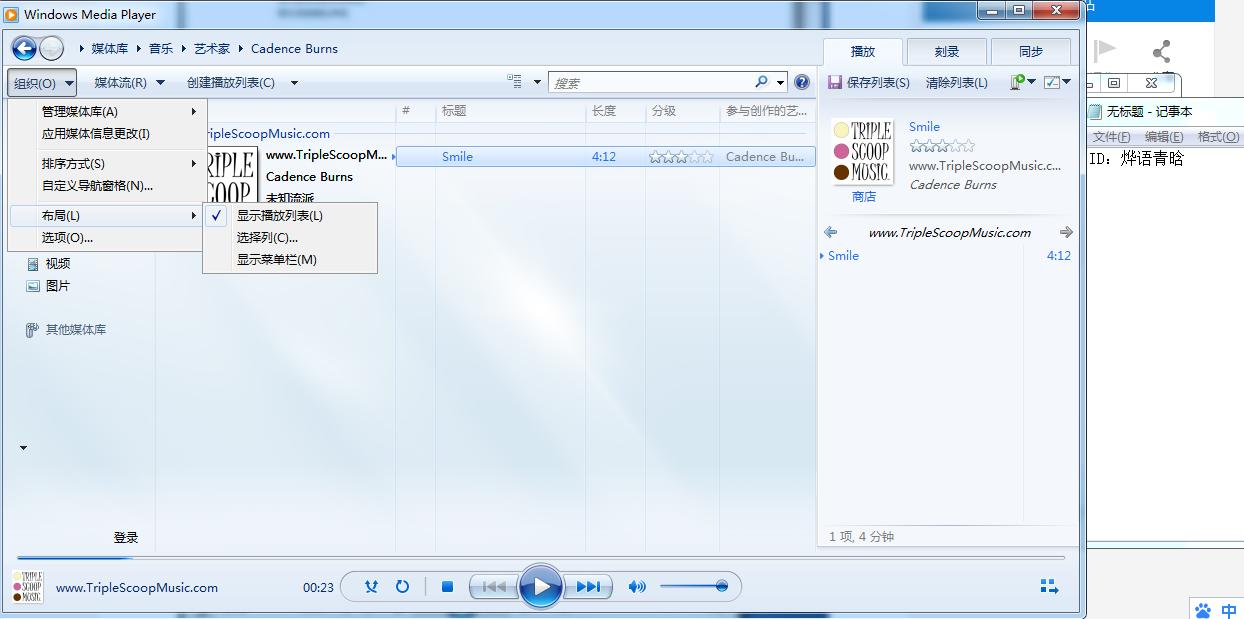Open the Layout submenu item
This screenshot has width=1244, height=619.
[x=107, y=216]
